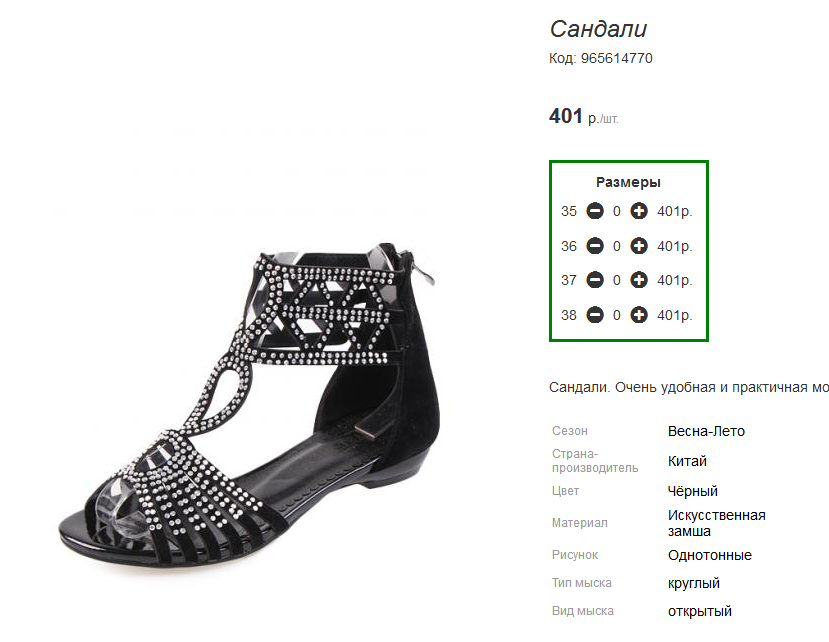Screen dimensions: 829x642
Task: Click the Чёрный color value
Action: click(x=693, y=491)
